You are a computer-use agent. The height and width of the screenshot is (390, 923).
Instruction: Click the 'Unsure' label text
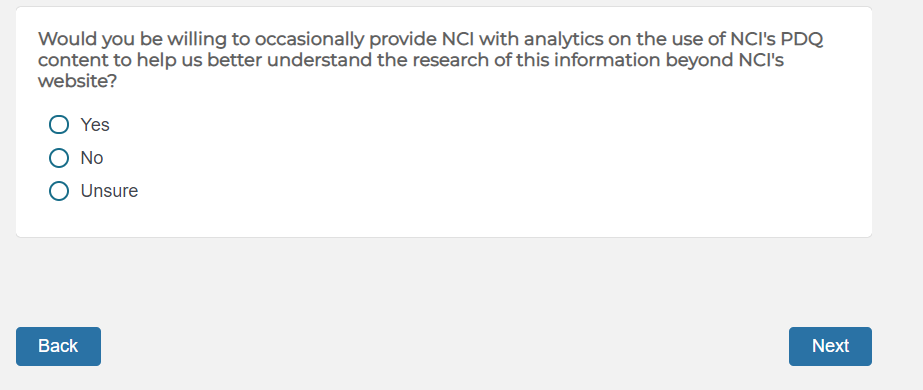[x=109, y=191]
